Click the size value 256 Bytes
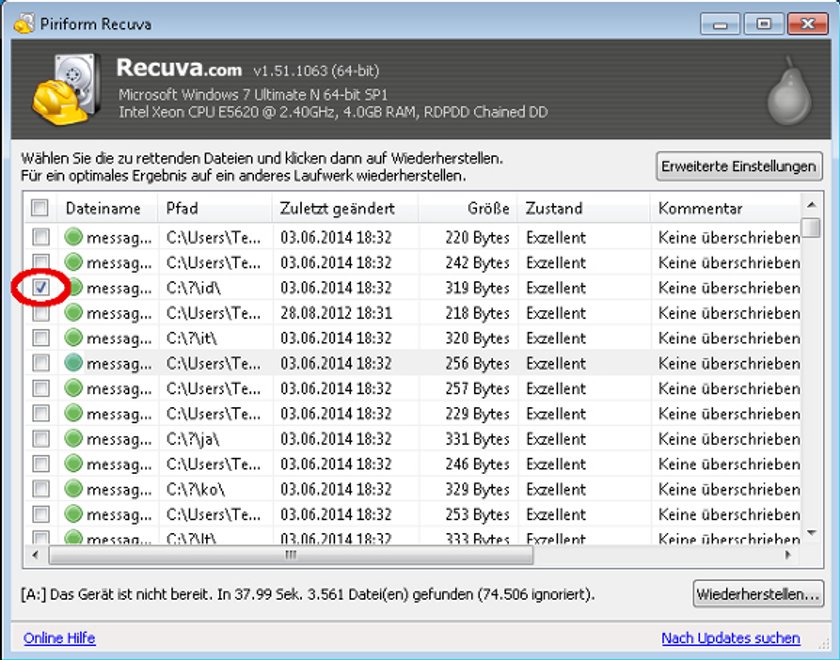 pos(477,363)
